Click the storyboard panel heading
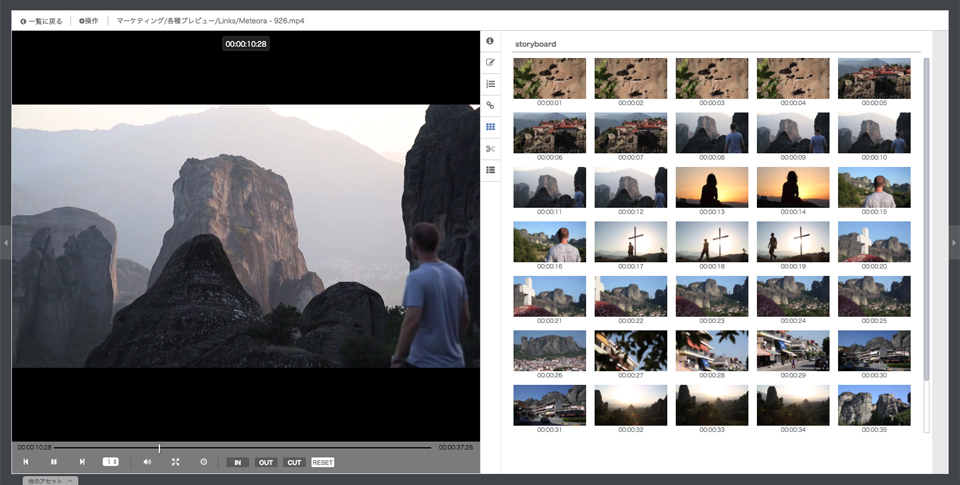Screen dimensions: 960x485 tap(536, 44)
